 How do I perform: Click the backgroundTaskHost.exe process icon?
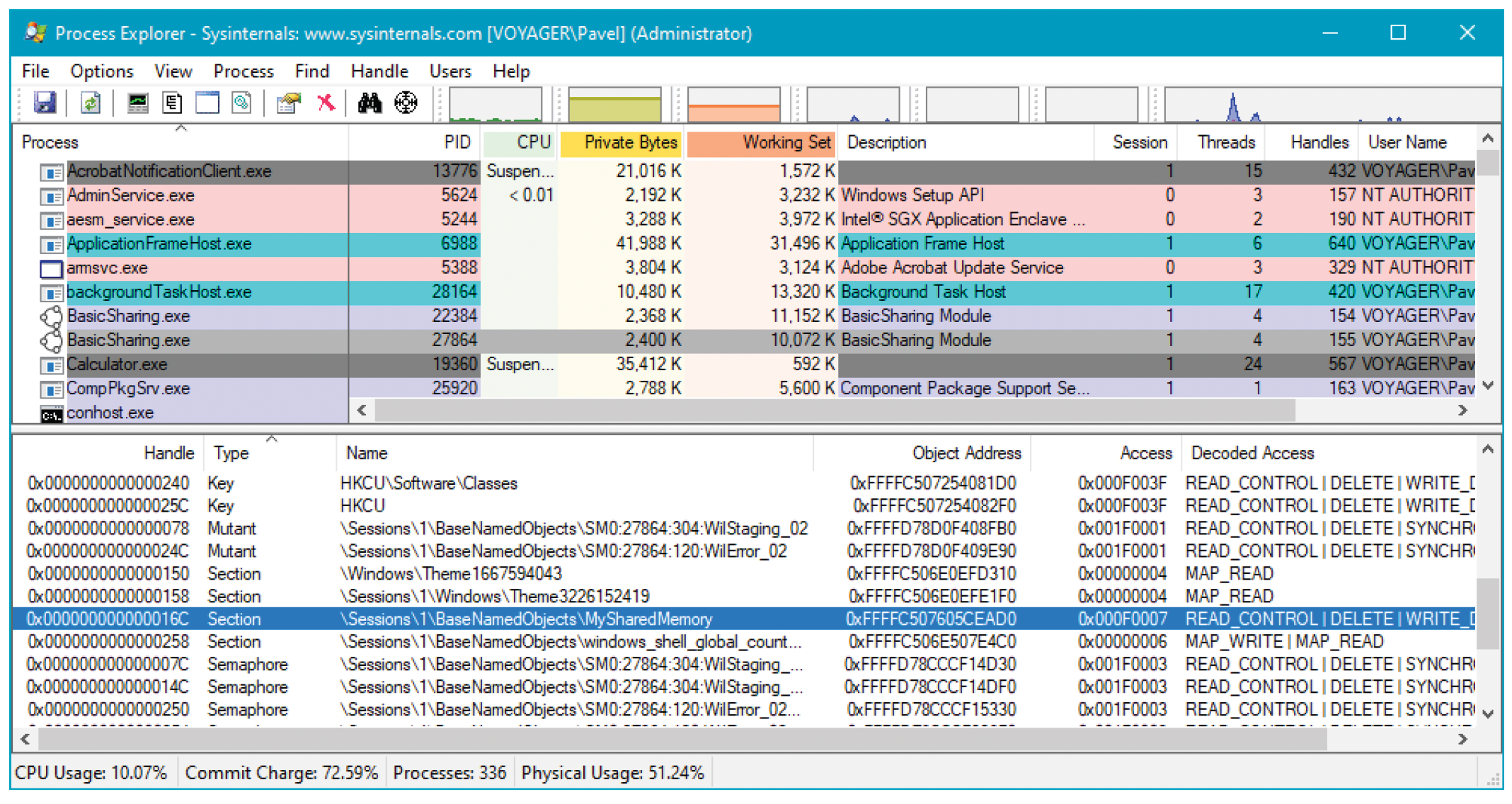[51, 292]
